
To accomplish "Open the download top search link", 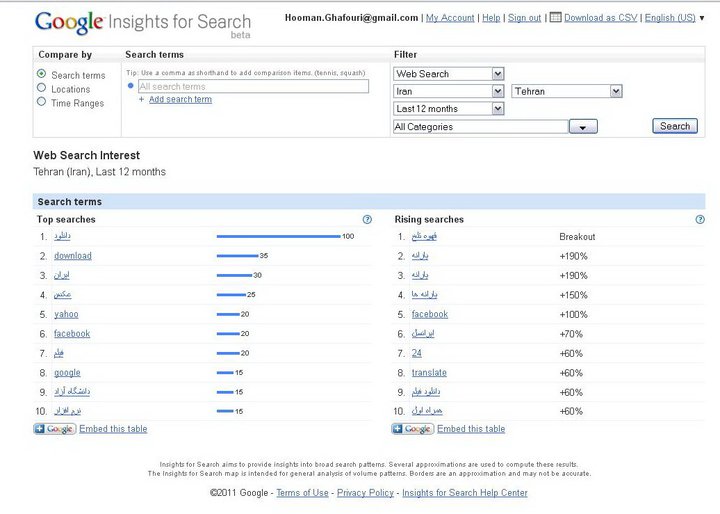I will click(73, 256).
